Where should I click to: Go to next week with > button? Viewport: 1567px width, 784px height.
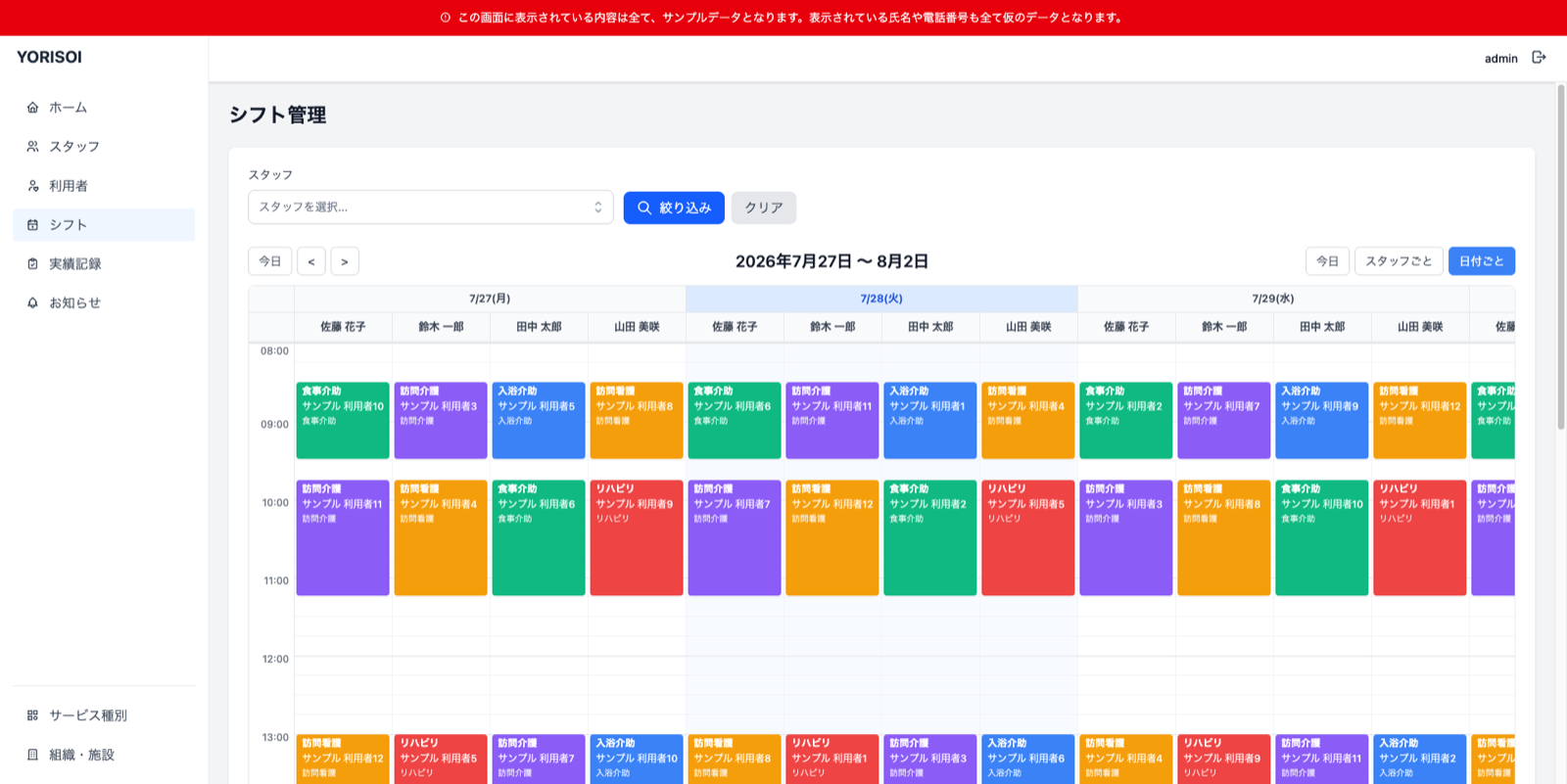pos(345,261)
